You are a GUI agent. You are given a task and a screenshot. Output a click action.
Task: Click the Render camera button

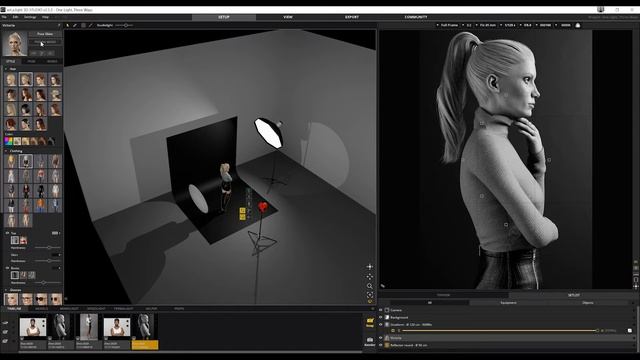[369, 341]
